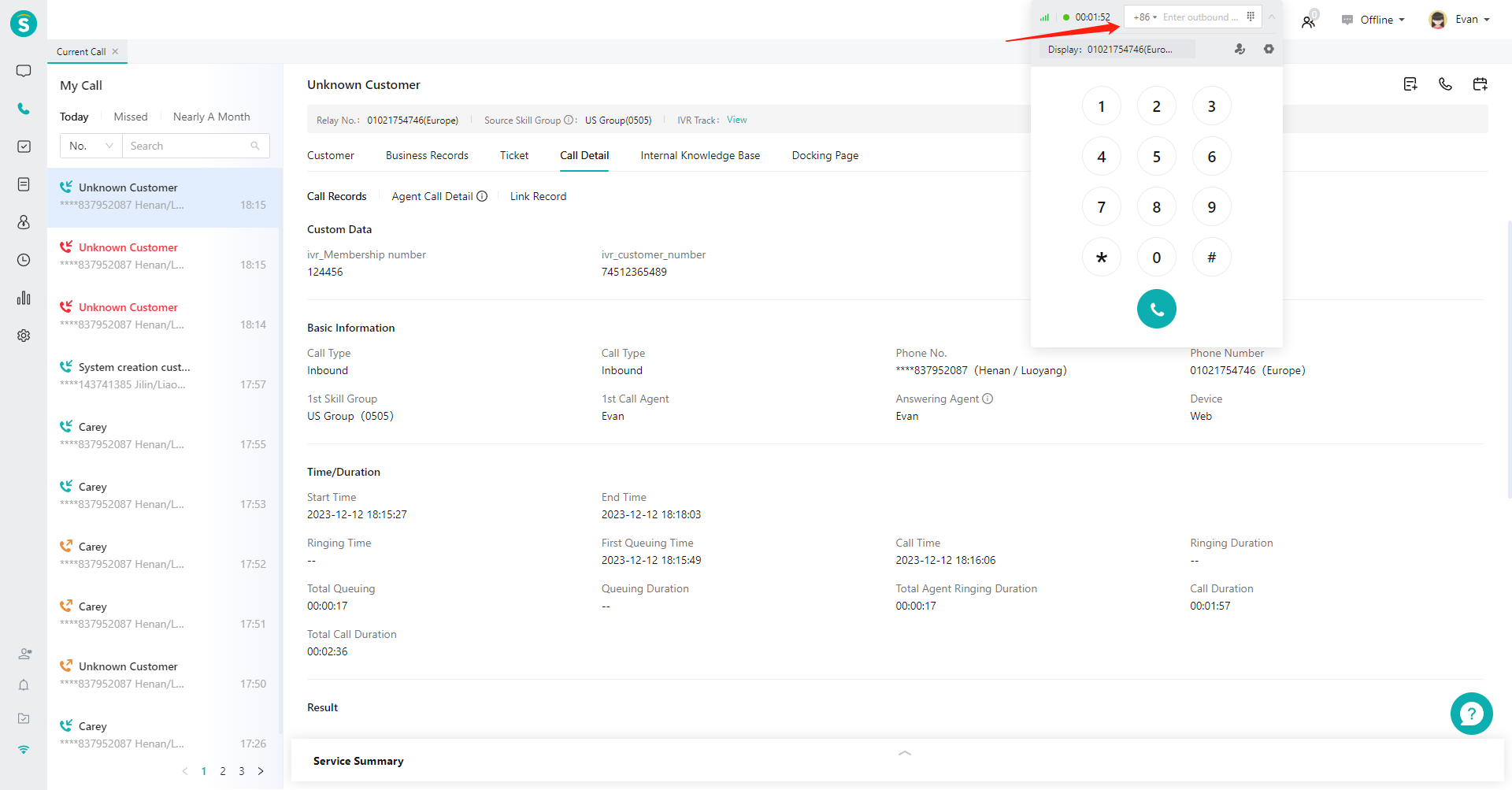Viewport: 1512px width, 790px height.
Task: Open the clock history sidebar icon
Action: (24, 260)
